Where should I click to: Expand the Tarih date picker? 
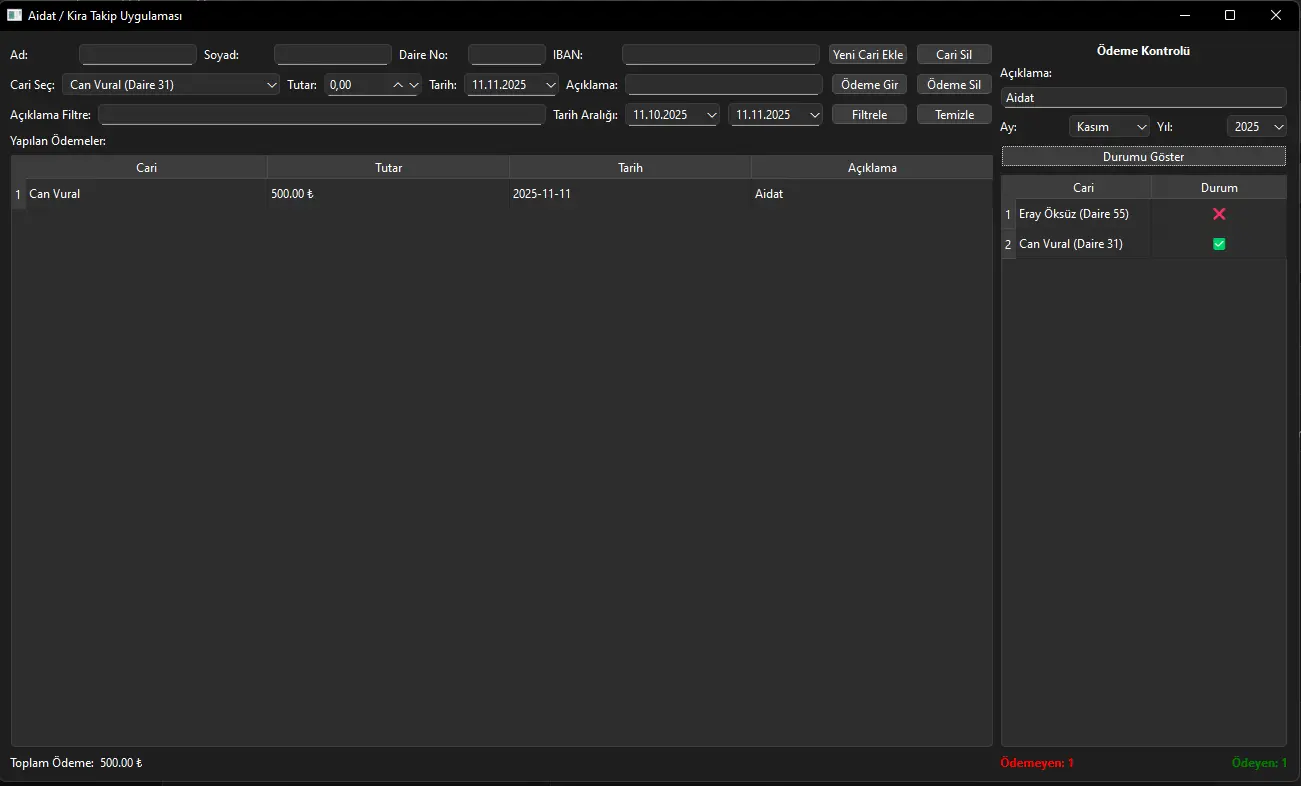550,85
